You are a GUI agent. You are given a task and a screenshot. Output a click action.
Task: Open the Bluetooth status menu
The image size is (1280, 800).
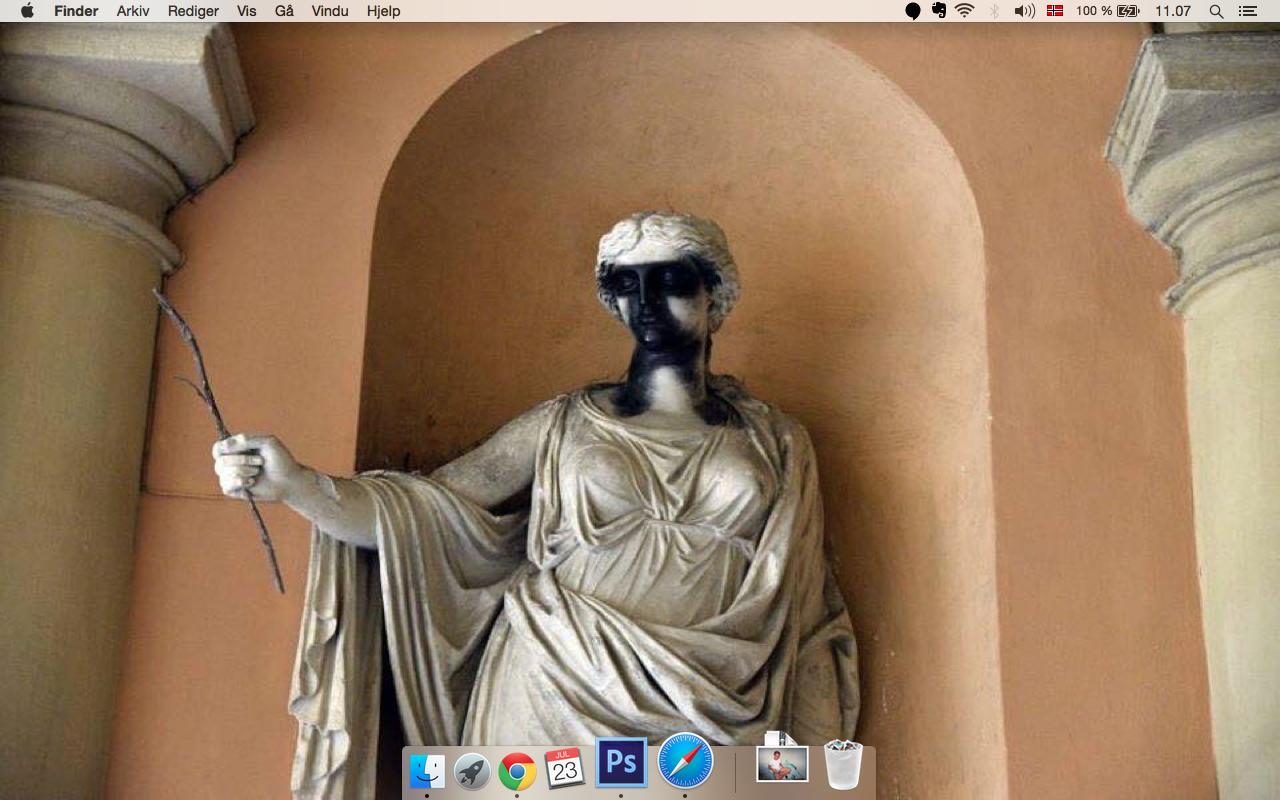click(x=994, y=11)
